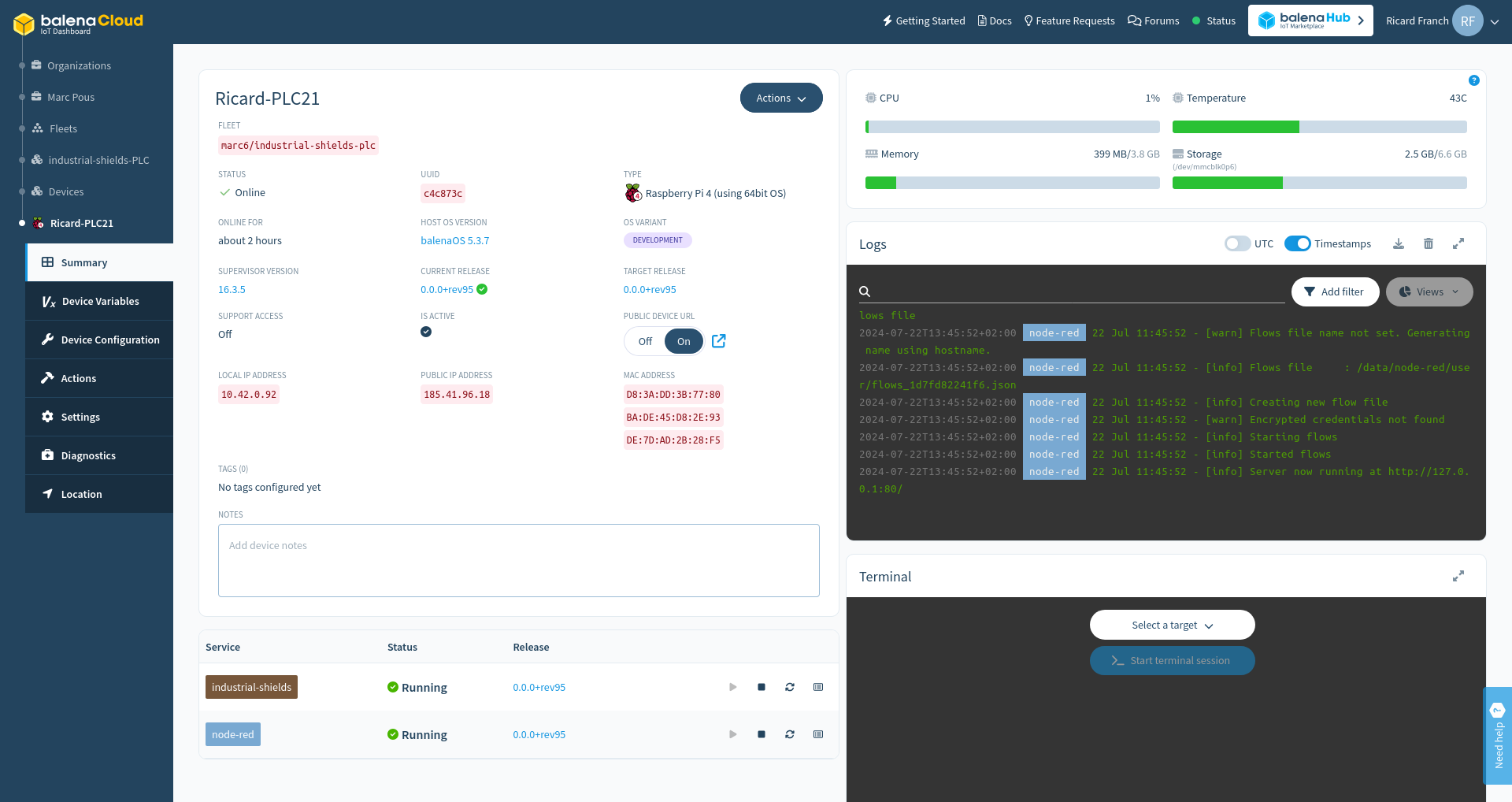Click the logs search magnifier icon

tap(865, 291)
